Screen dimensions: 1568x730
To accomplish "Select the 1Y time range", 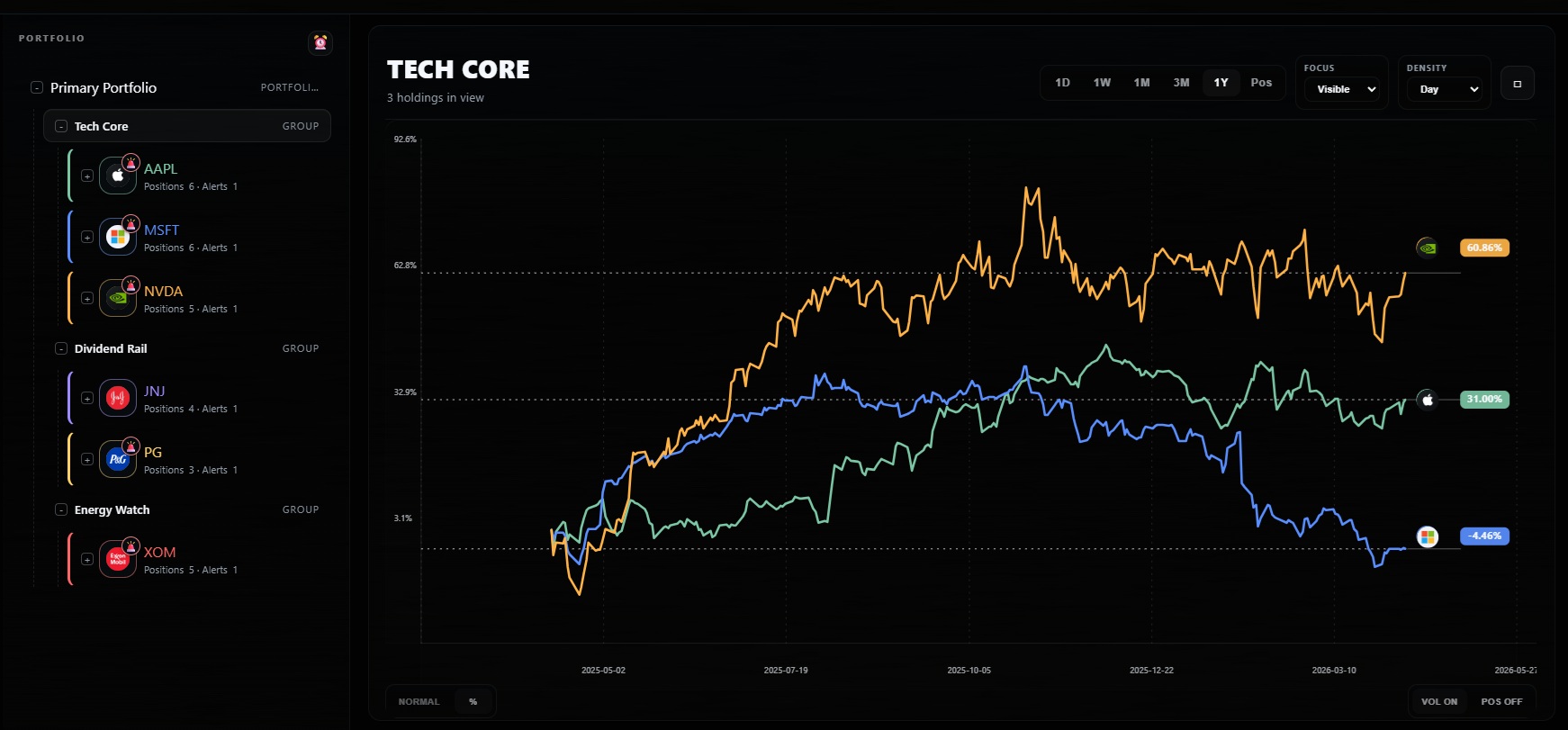I will pos(1221,83).
